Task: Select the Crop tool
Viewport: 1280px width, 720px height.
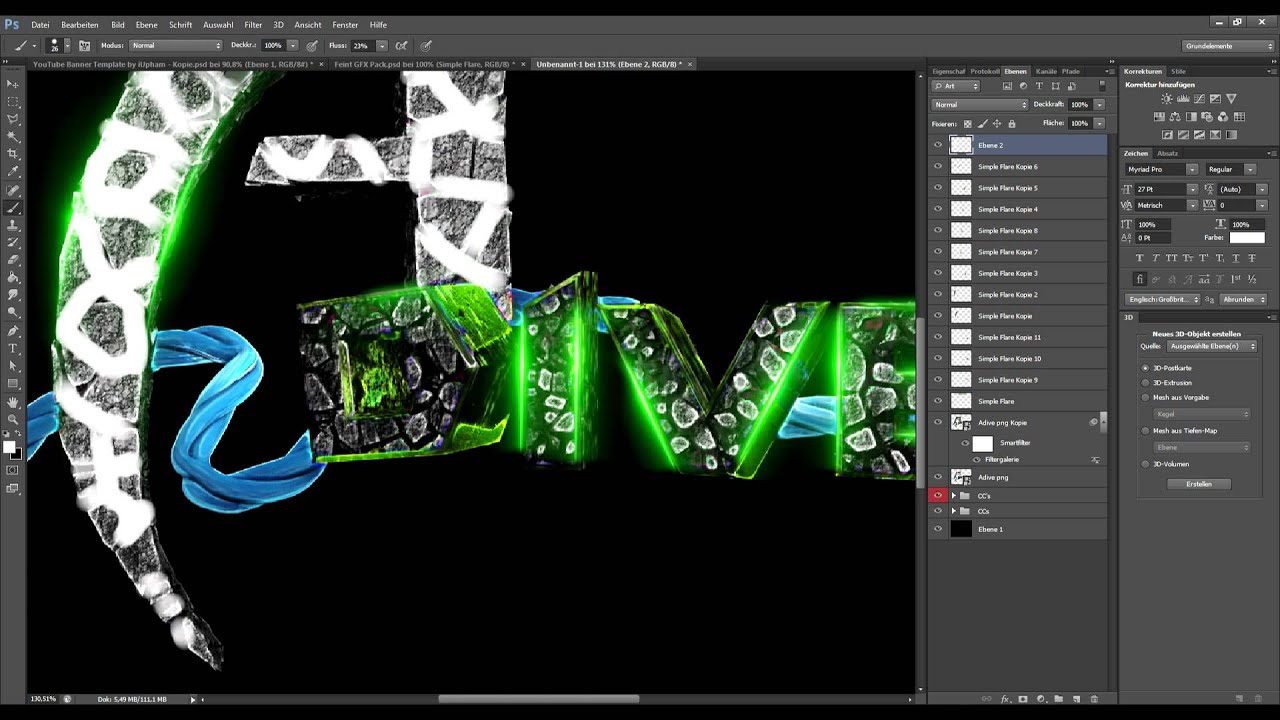Action: (13, 154)
